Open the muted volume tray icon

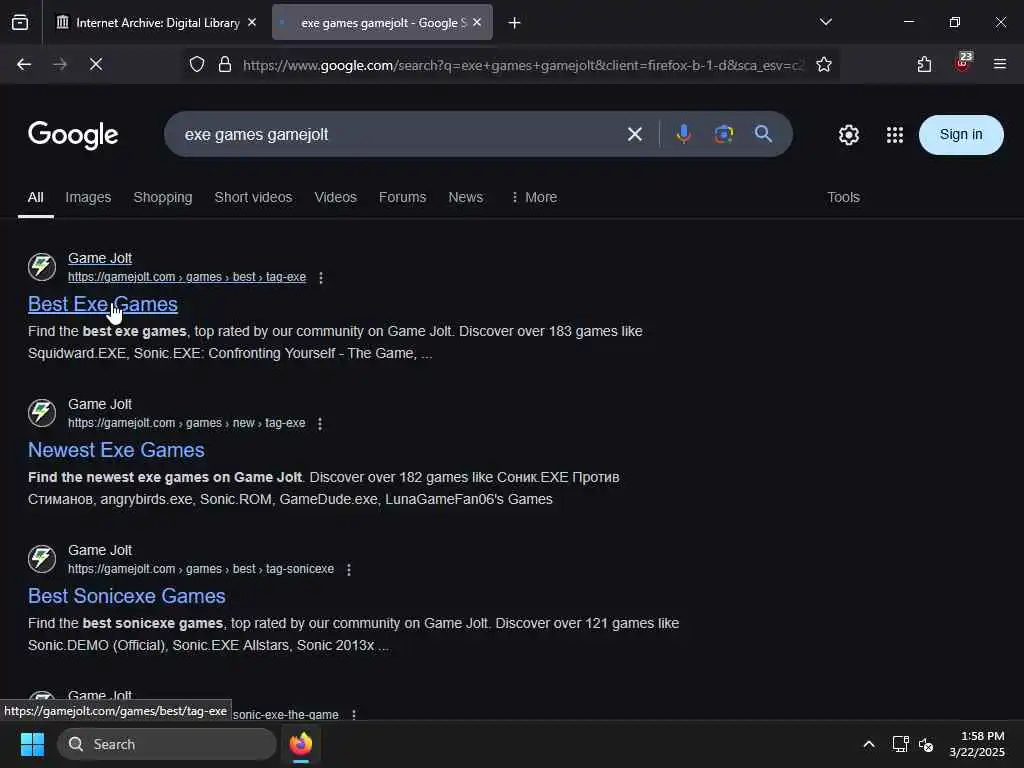(x=926, y=744)
